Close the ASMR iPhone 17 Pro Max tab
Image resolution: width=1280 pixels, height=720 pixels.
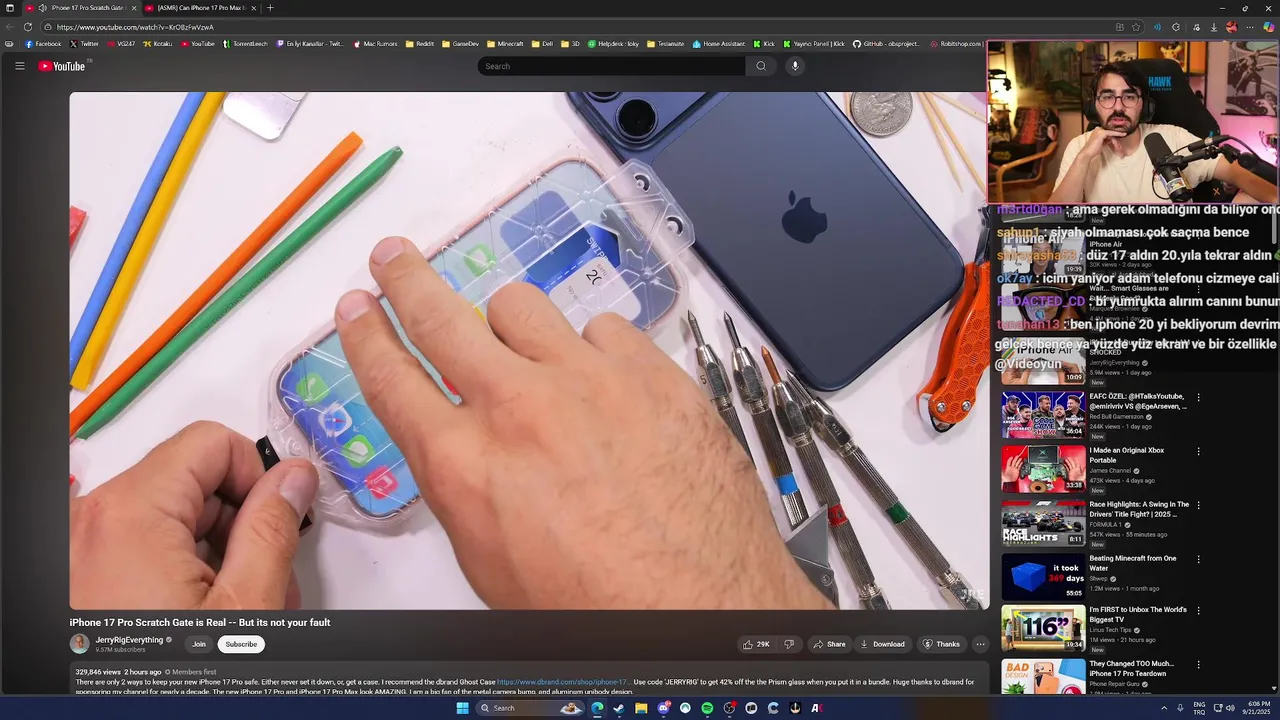pyautogui.click(x=254, y=8)
